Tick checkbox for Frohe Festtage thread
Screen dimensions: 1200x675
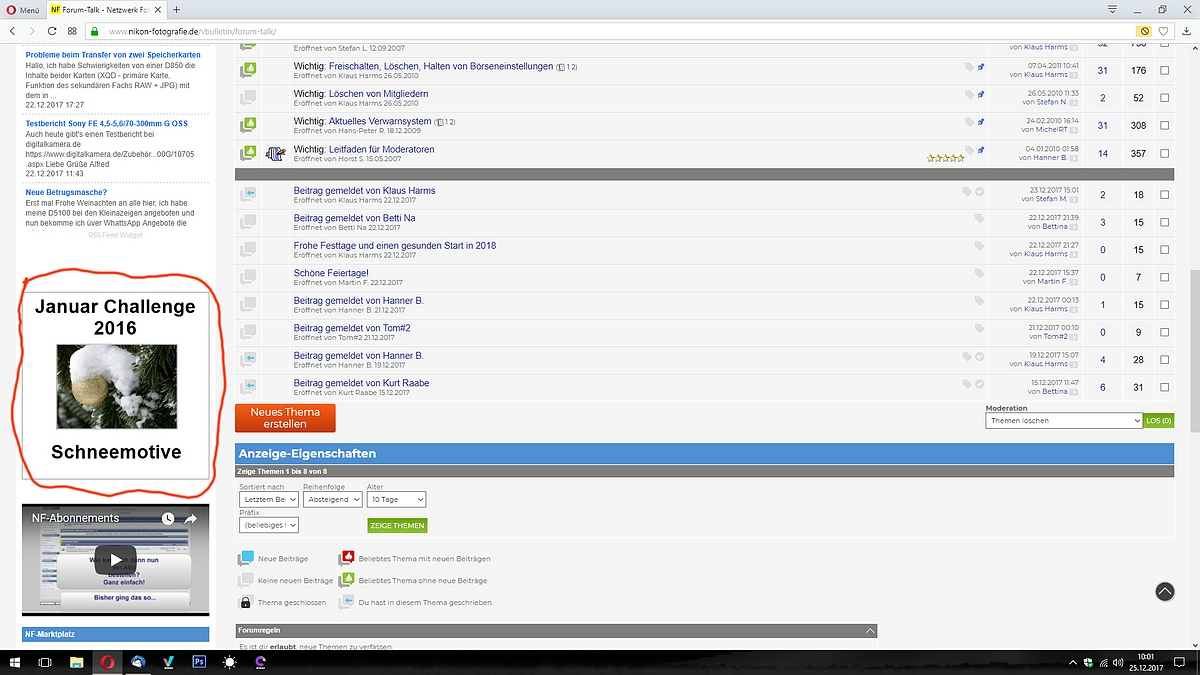[1164, 250]
